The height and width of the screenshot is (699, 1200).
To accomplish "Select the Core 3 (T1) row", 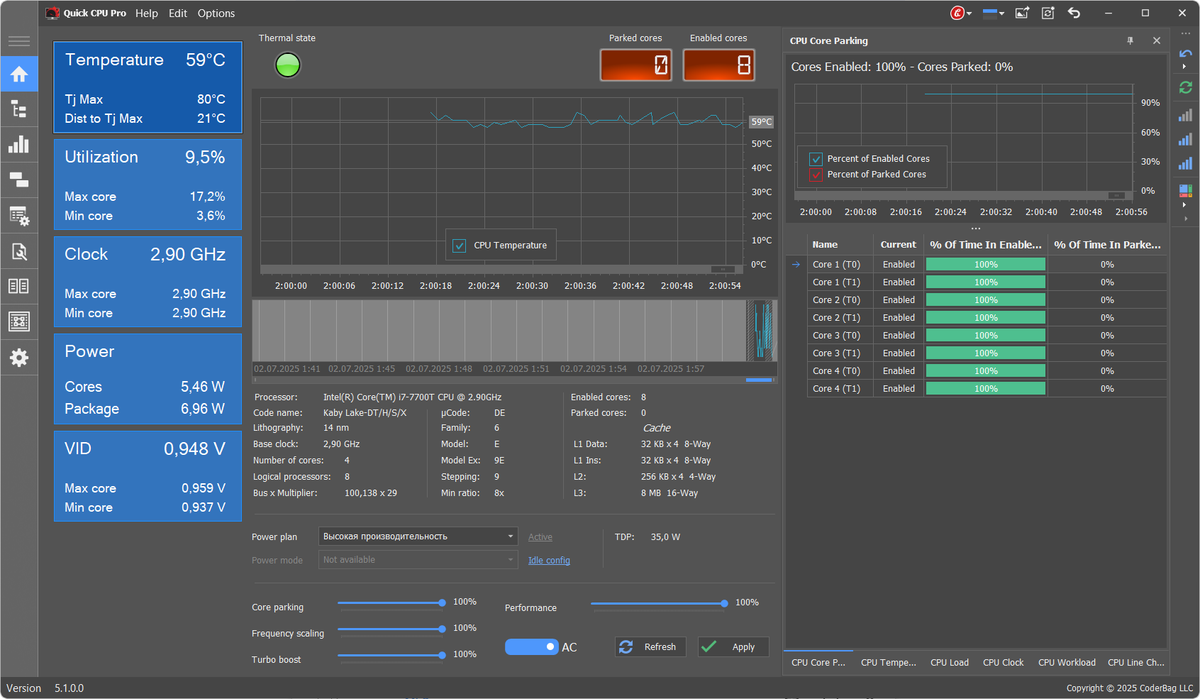I will (986, 353).
